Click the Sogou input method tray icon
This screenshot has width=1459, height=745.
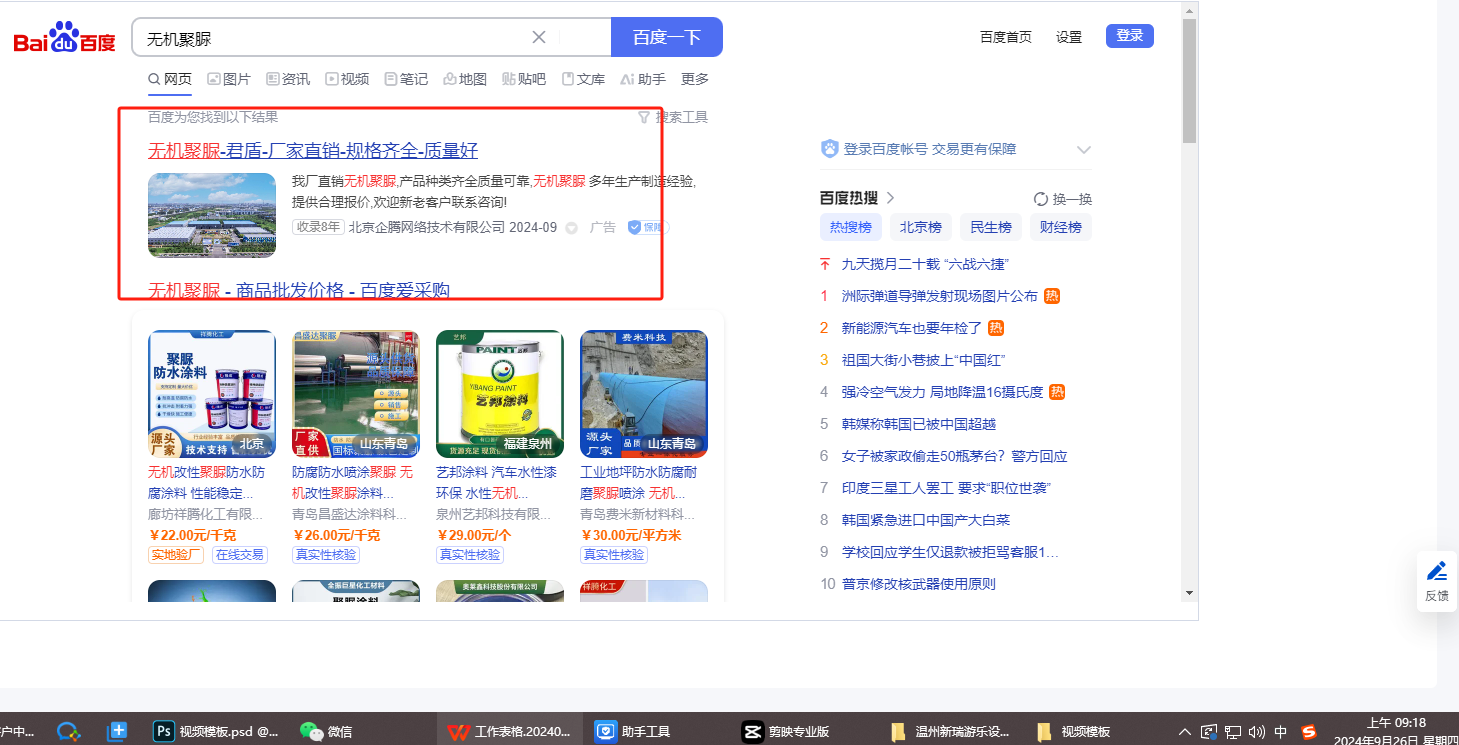click(x=1309, y=732)
